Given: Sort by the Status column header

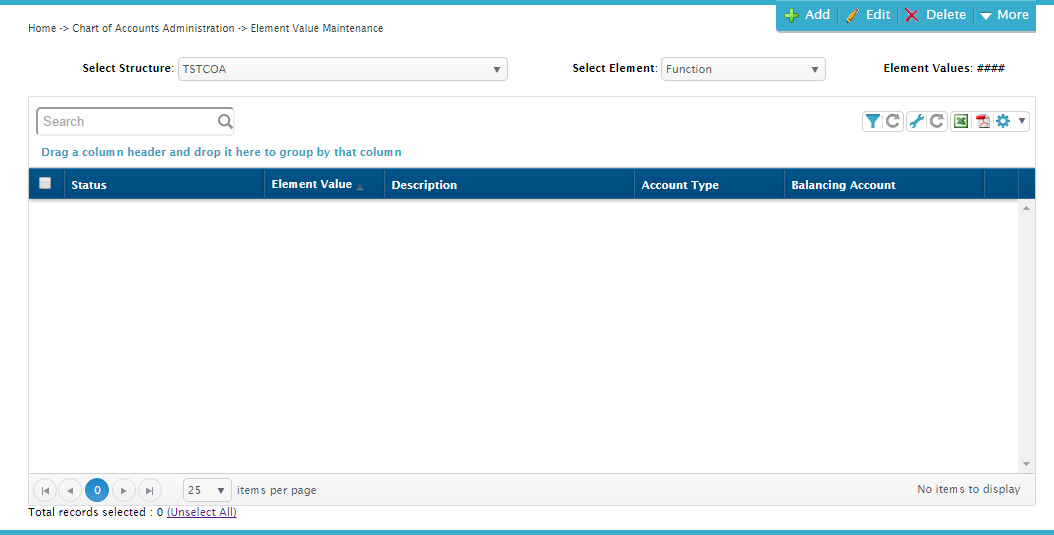Looking at the screenshot, I should pyautogui.click(x=164, y=185).
